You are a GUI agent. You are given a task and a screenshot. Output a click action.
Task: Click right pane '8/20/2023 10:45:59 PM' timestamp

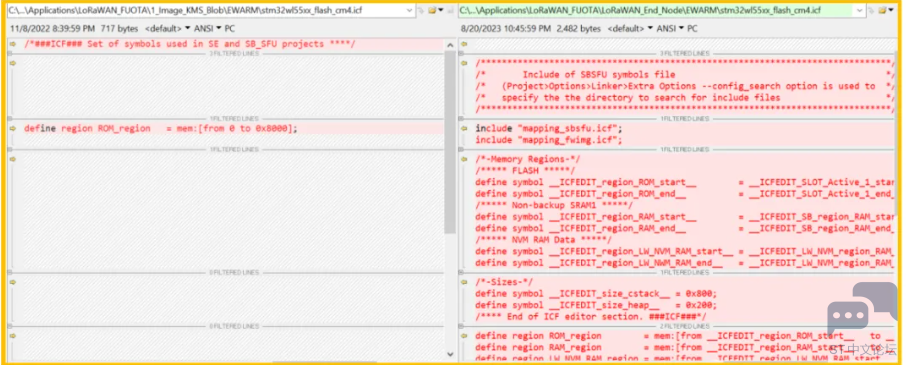[x=506, y=28]
